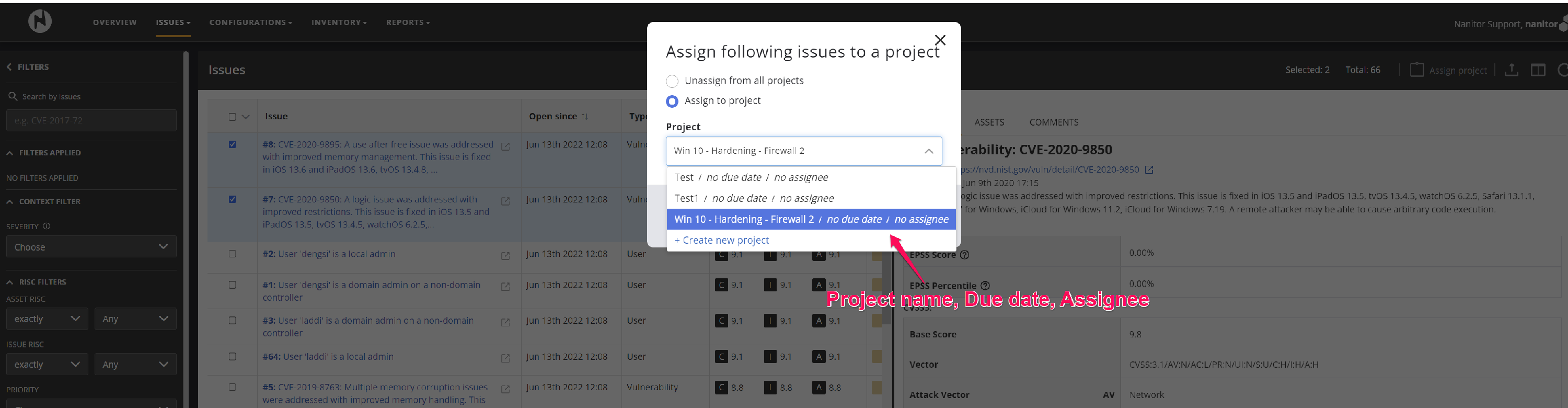
Task: Switch to the Comments tab
Action: point(1053,122)
